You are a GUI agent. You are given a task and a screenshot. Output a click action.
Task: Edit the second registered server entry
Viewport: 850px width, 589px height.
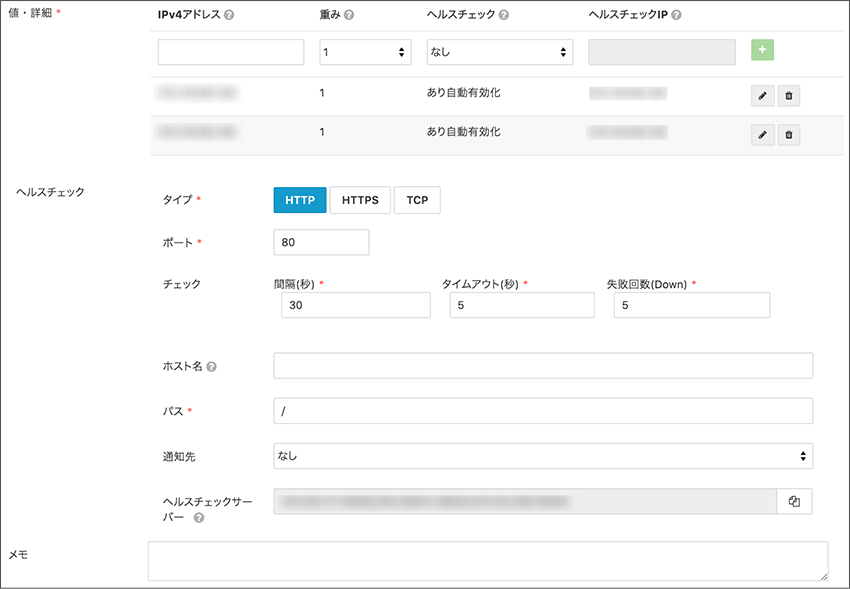point(762,134)
